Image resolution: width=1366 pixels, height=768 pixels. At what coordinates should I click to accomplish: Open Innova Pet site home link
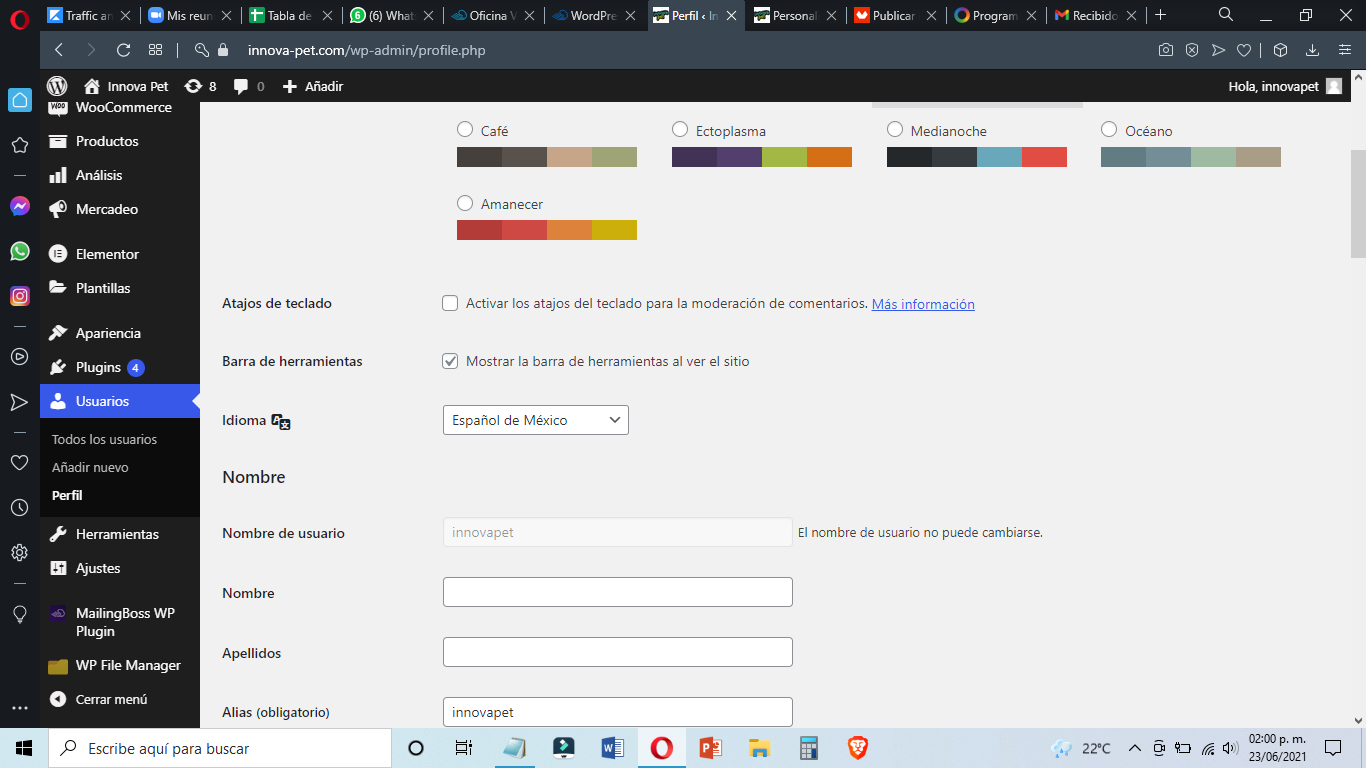[x=126, y=86]
